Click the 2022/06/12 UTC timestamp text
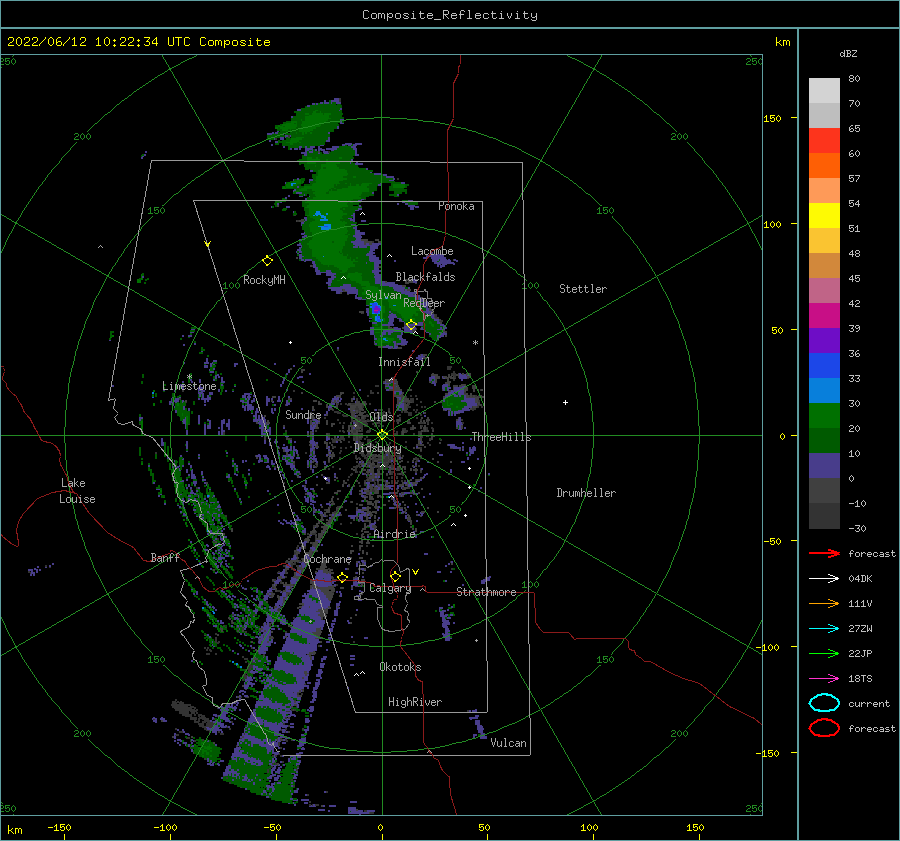This screenshot has height=841, width=900. click(x=138, y=42)
